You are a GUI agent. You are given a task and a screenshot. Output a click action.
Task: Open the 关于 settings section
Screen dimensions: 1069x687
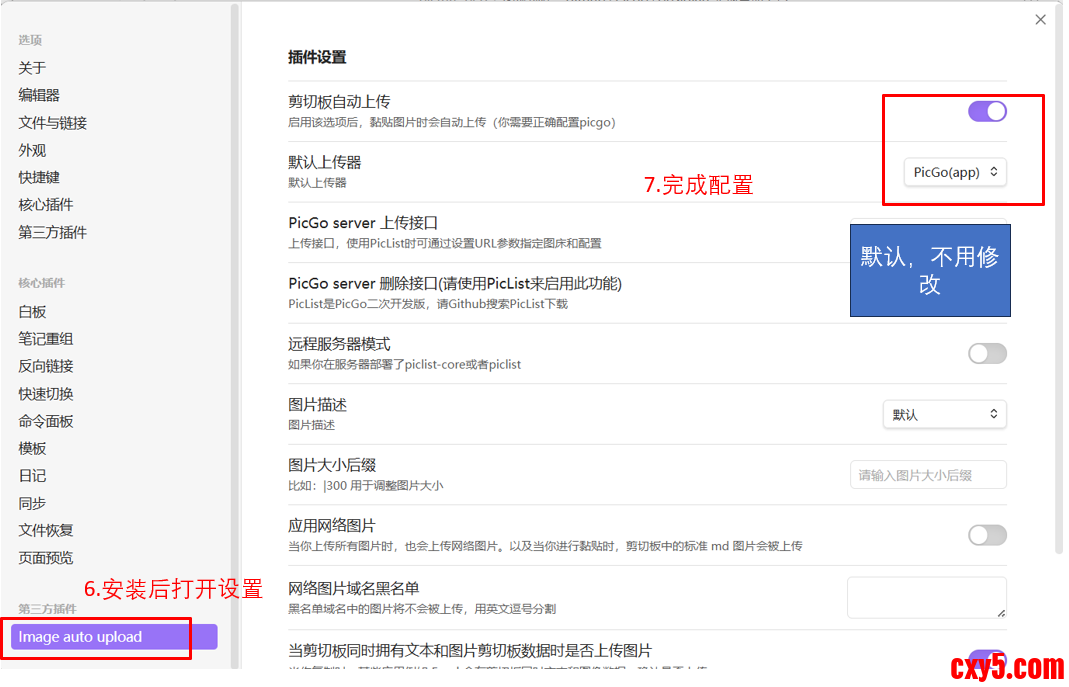[x=32, y=68]
